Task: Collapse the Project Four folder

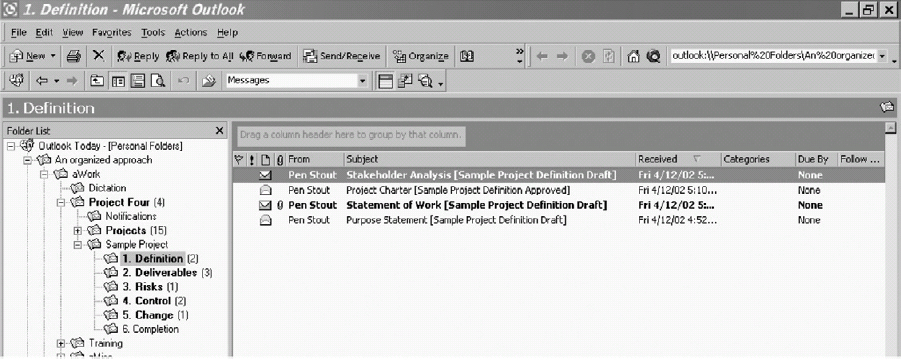Action: coord(60,202)
